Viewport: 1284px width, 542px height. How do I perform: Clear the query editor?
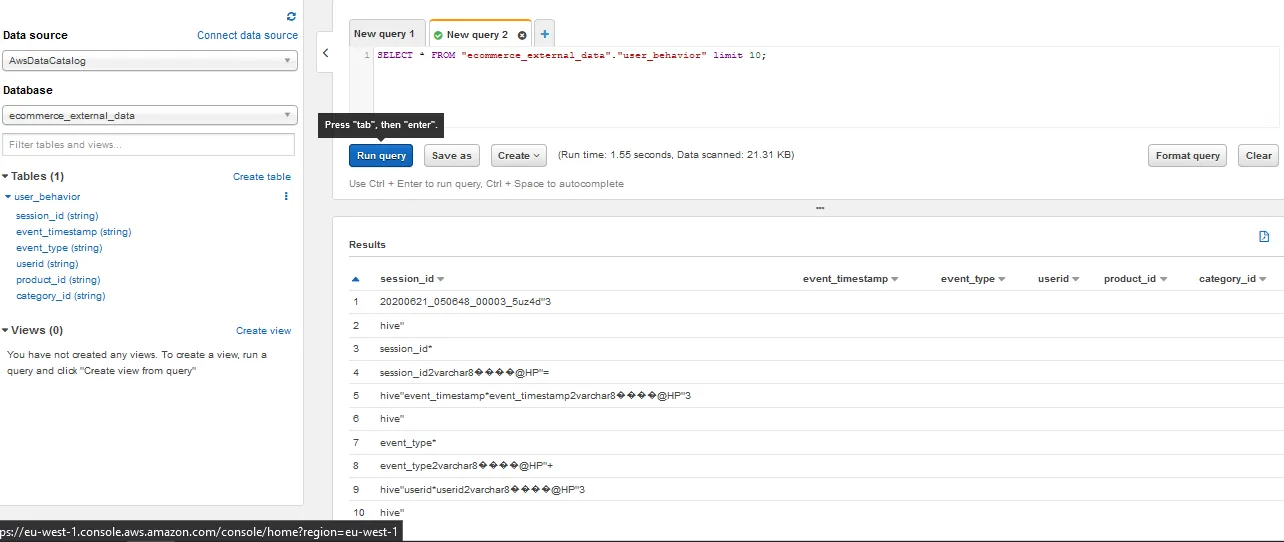coord(1259,156)
